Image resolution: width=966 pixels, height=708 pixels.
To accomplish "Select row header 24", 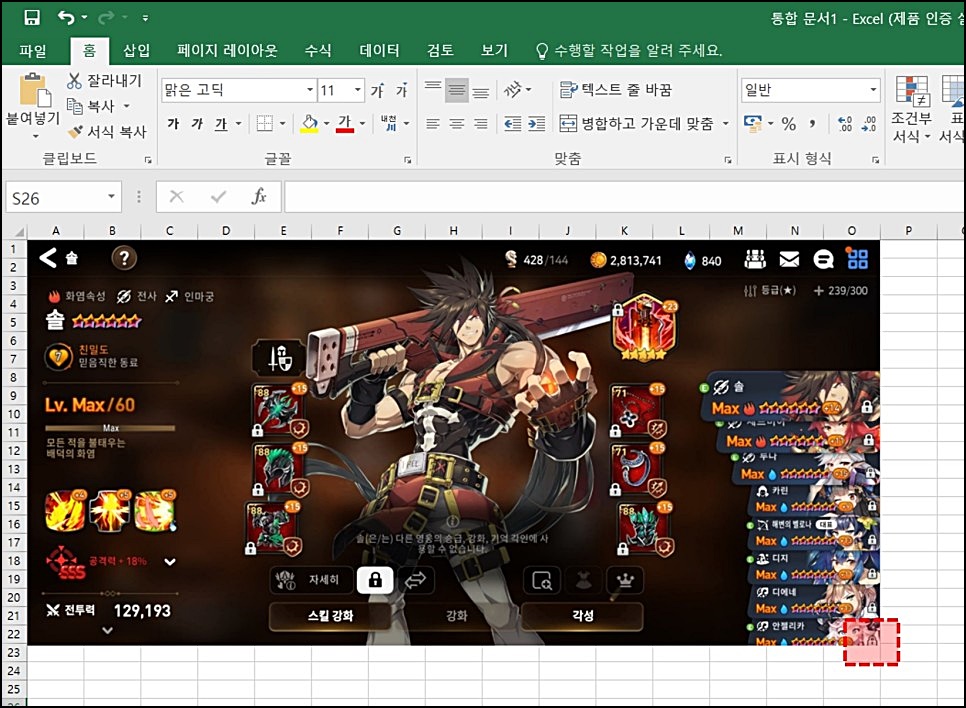I will pos(14,670).
